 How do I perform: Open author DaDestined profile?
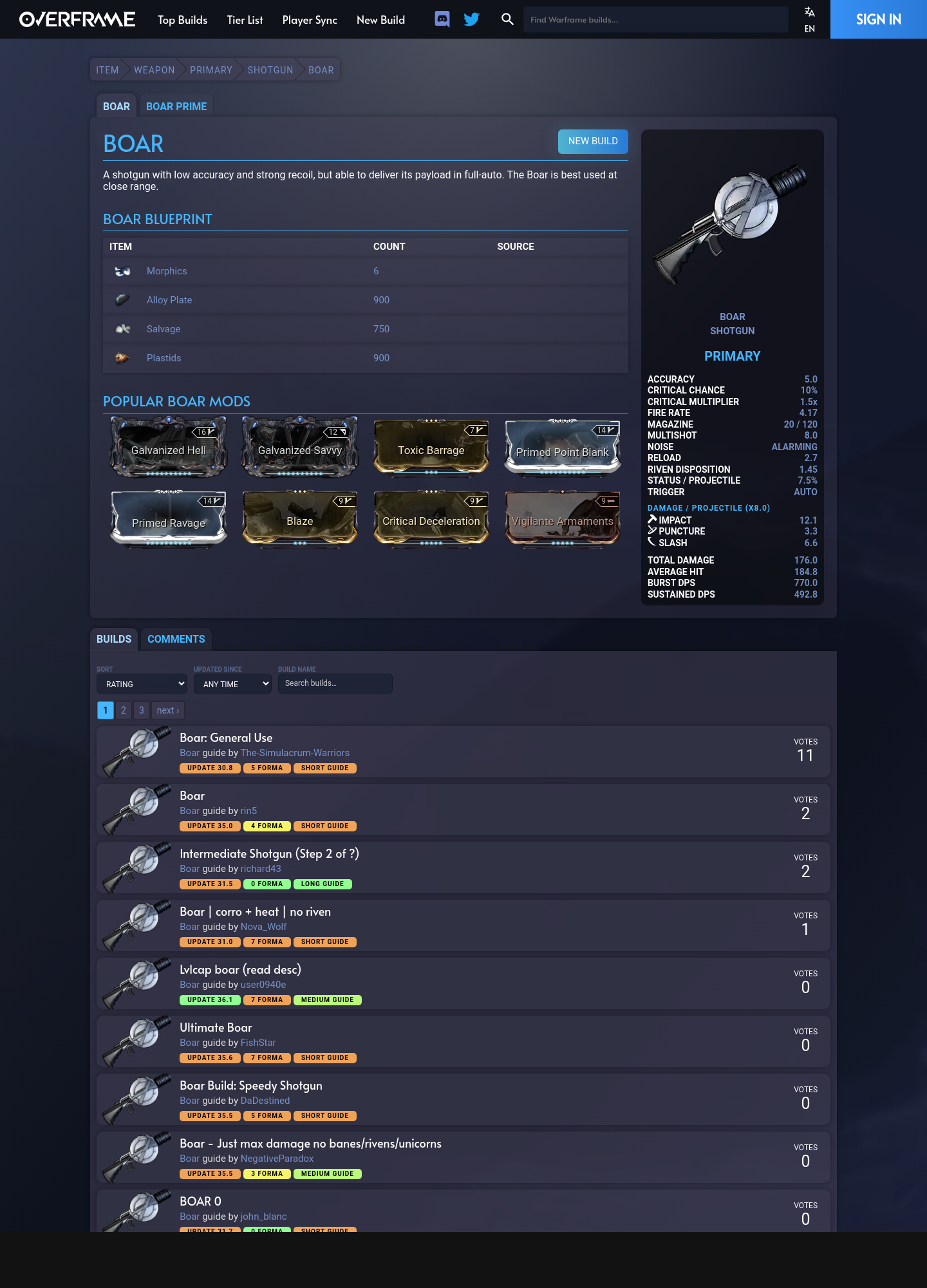coord(265,1101)
